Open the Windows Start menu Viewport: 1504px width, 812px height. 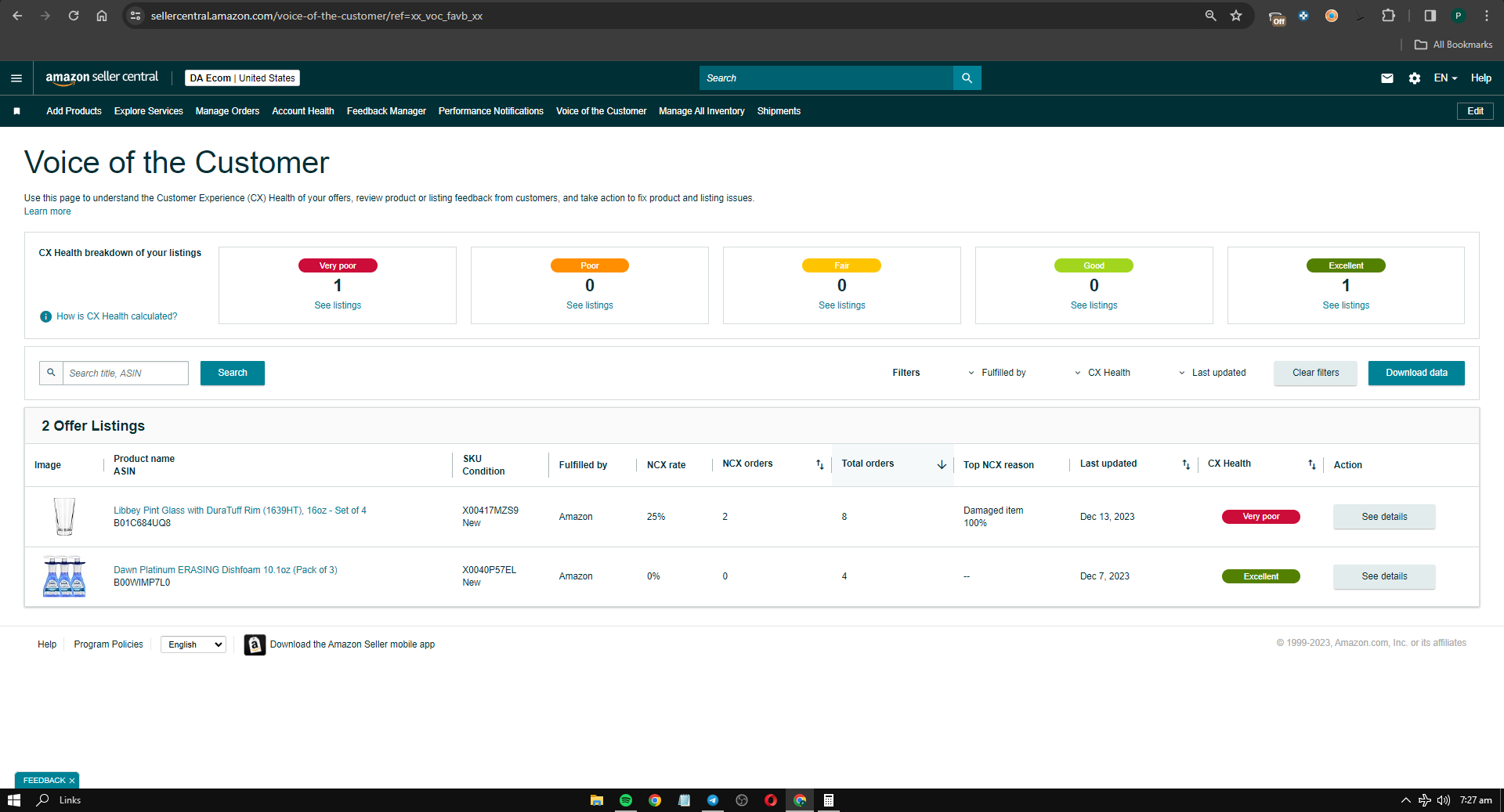pos(14,800)
